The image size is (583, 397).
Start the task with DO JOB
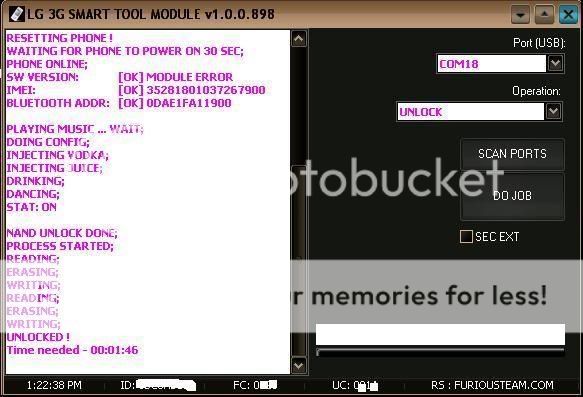click(512, 196)
